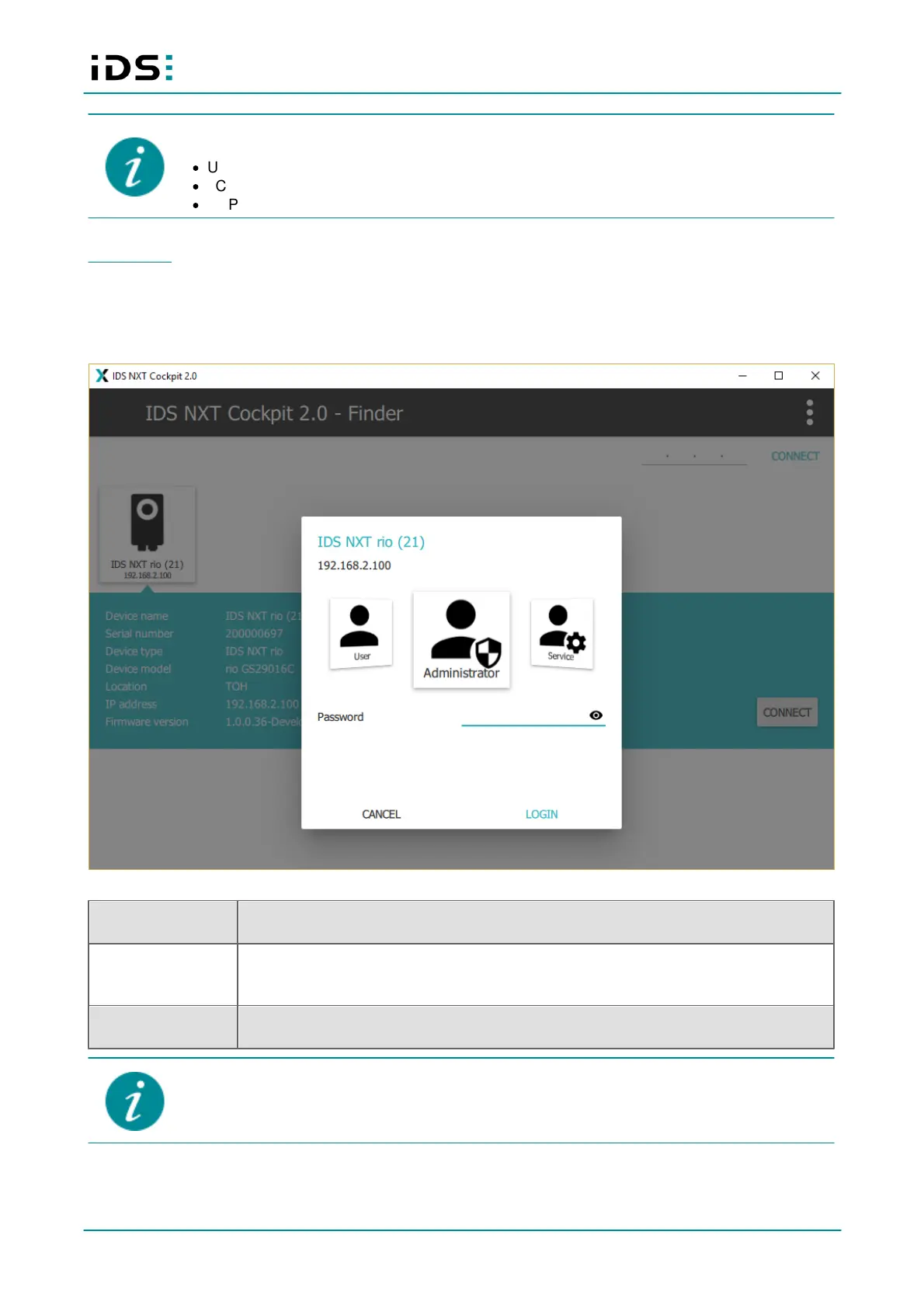Image resolution: width=924 pixels, height=1308 pixels.
Task: Minimize the IDS NXT Cockpit window
Action: coord(742,376)
